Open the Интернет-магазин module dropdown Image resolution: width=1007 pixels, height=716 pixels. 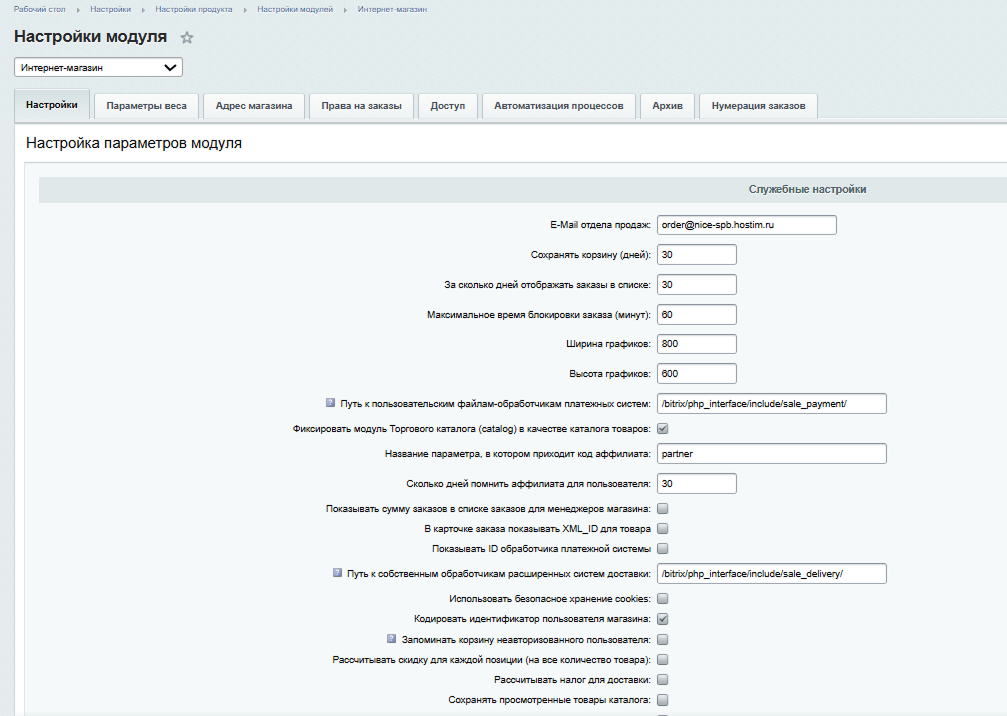click(98, 68)
